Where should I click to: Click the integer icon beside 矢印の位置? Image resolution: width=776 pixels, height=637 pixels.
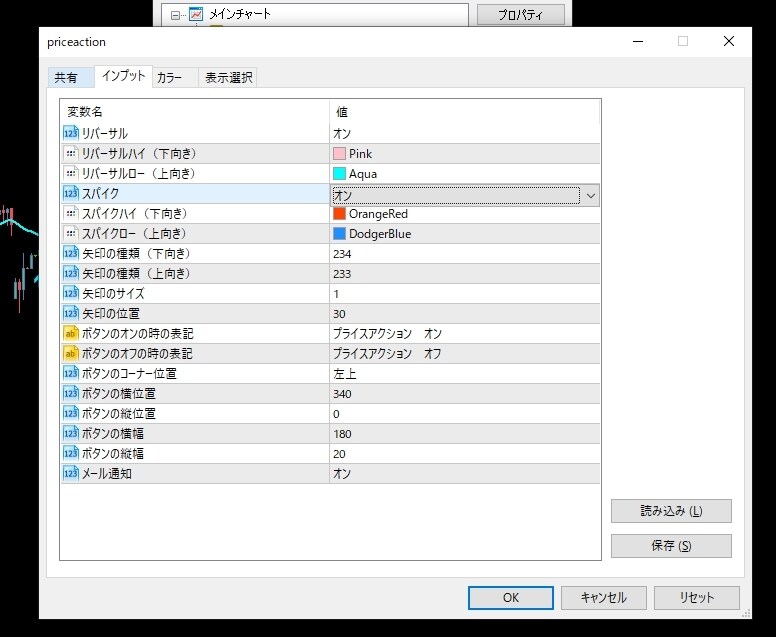point(71,313)
